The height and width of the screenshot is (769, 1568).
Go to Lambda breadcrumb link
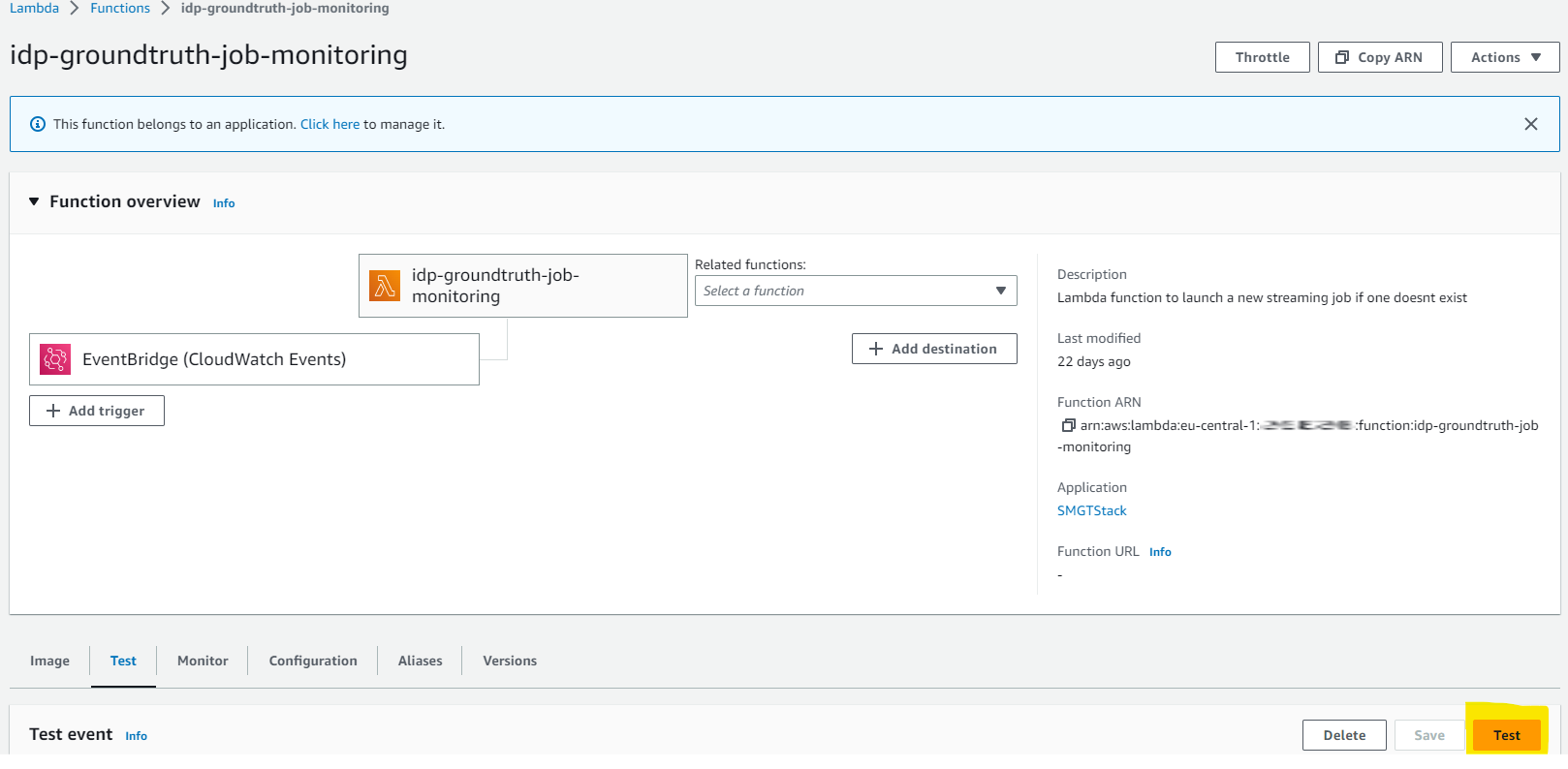click(x=35, y=8)
